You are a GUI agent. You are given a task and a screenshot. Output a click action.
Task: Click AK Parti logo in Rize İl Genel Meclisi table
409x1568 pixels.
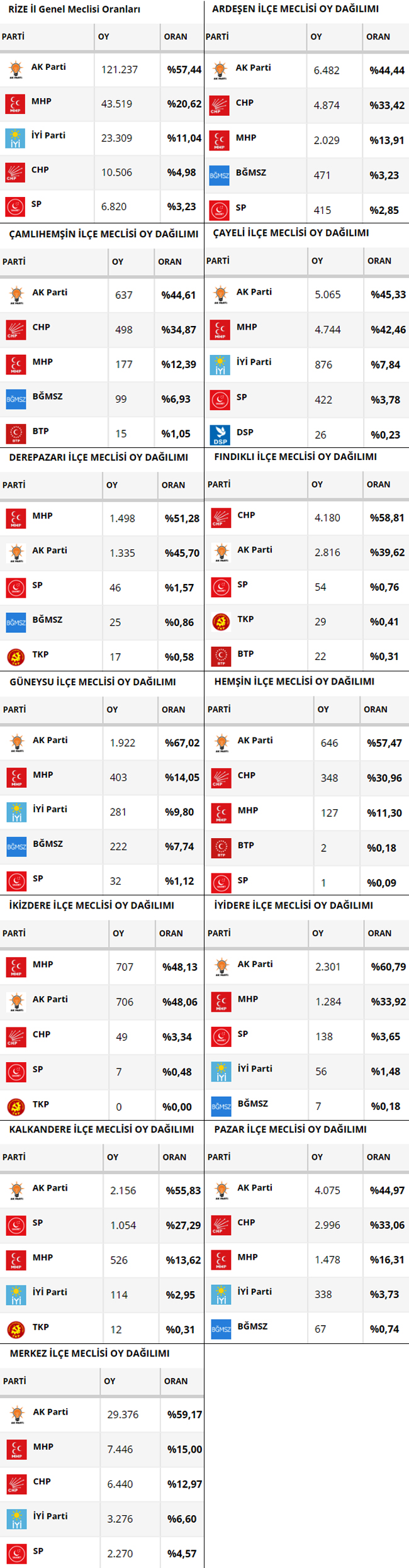15,69
